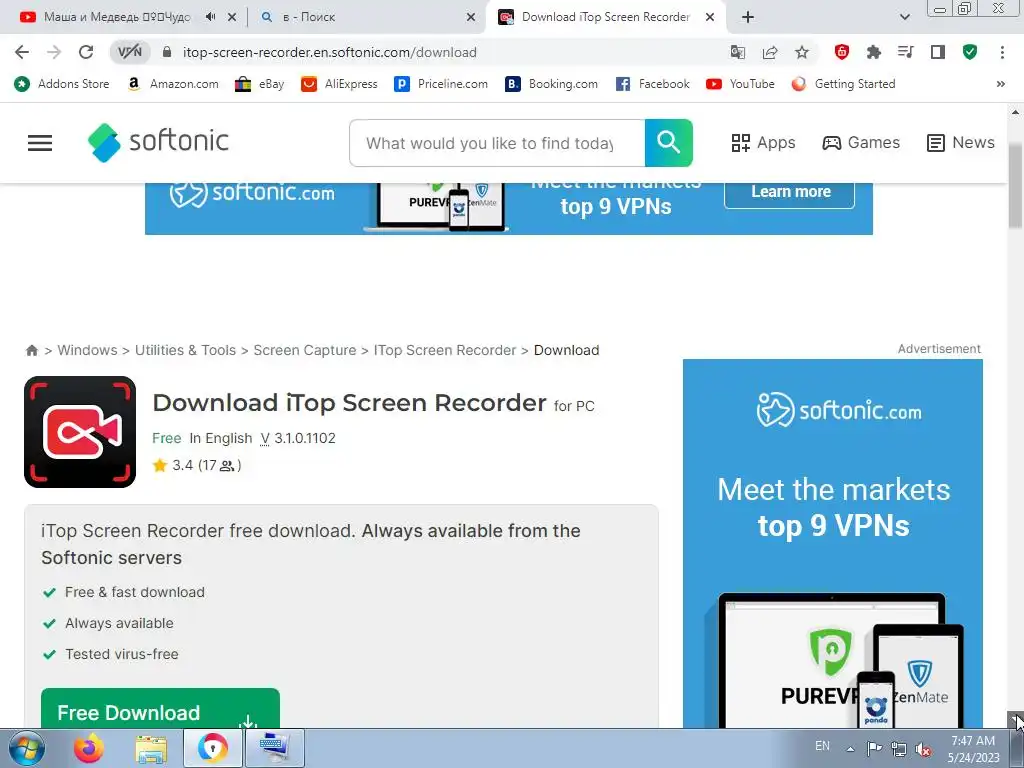The width and height of the screenshot is (1024, 768).
Task: Open Addons Store bookmark
Action: pos(61,84)
